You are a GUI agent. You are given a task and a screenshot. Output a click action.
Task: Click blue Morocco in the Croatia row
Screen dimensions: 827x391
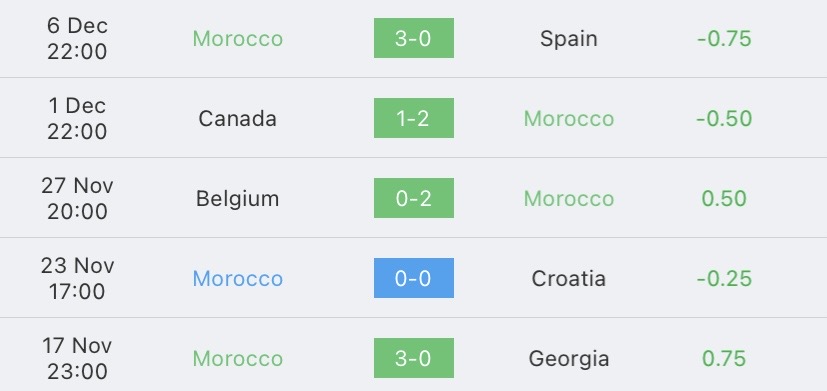237,279
